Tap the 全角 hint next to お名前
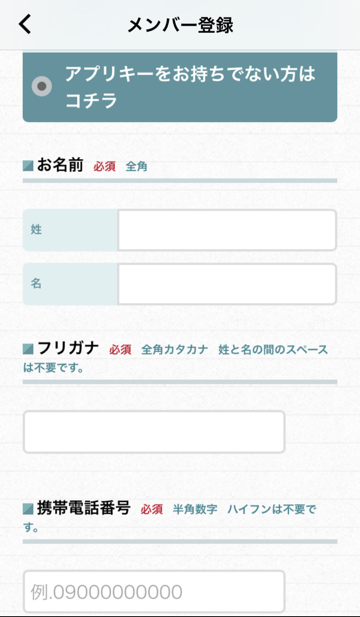Image resolution: width=360 pixels, height=617 pixels. tap(137, 167)
